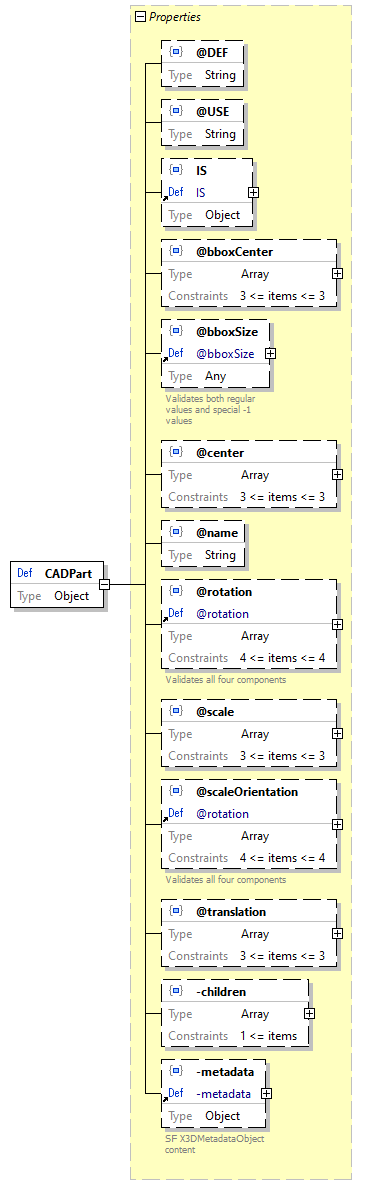Viewport: 367px width, 1188px height.
Task: Select the @name property name
Action: click(x=217, y=533)
